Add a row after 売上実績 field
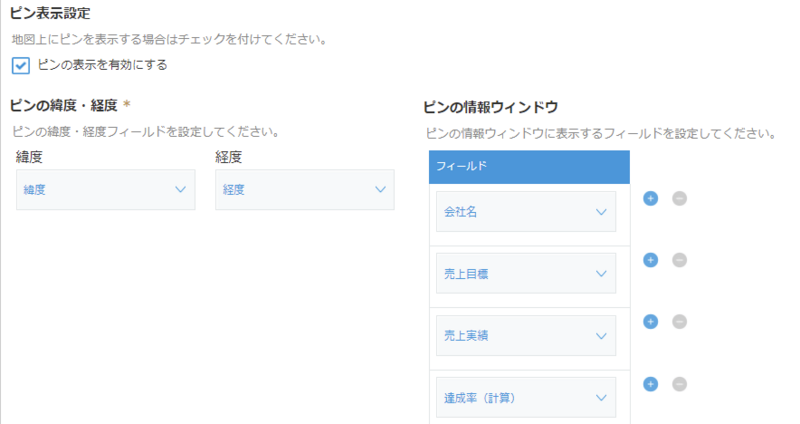 click(x=650, y=322)
